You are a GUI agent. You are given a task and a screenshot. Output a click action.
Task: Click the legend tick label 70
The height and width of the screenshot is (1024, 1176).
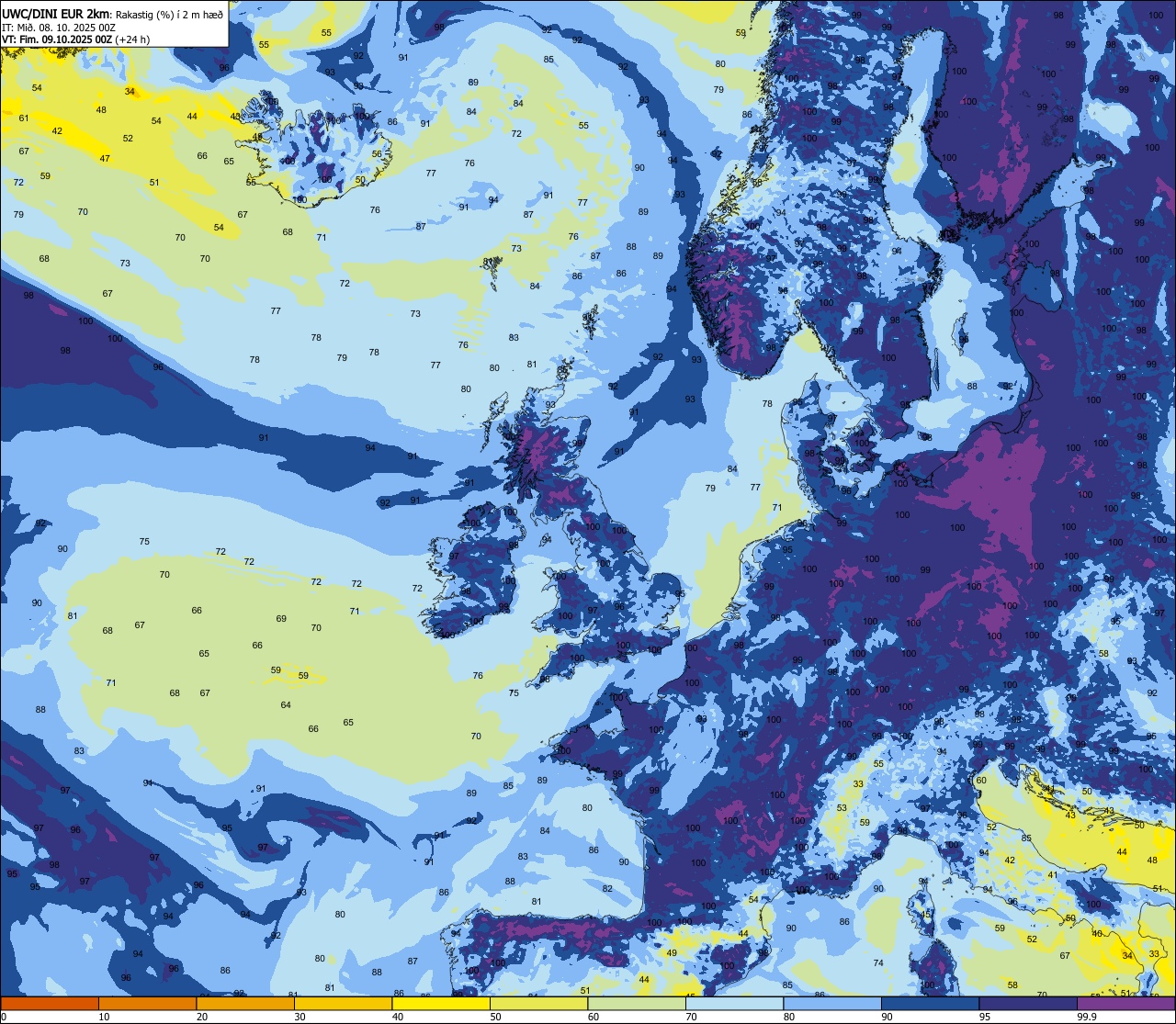[691, 1017]
